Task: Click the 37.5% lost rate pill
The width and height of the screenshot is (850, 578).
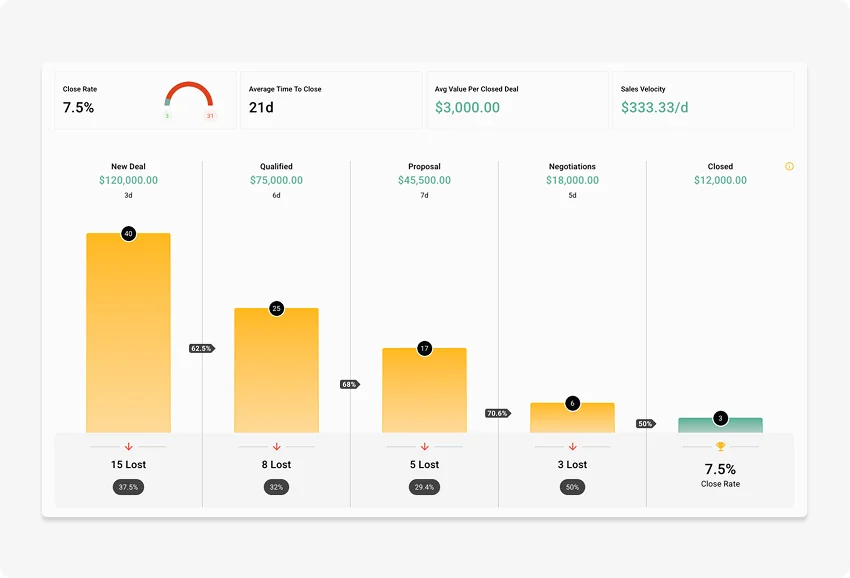Action: [x=128, y=487]
